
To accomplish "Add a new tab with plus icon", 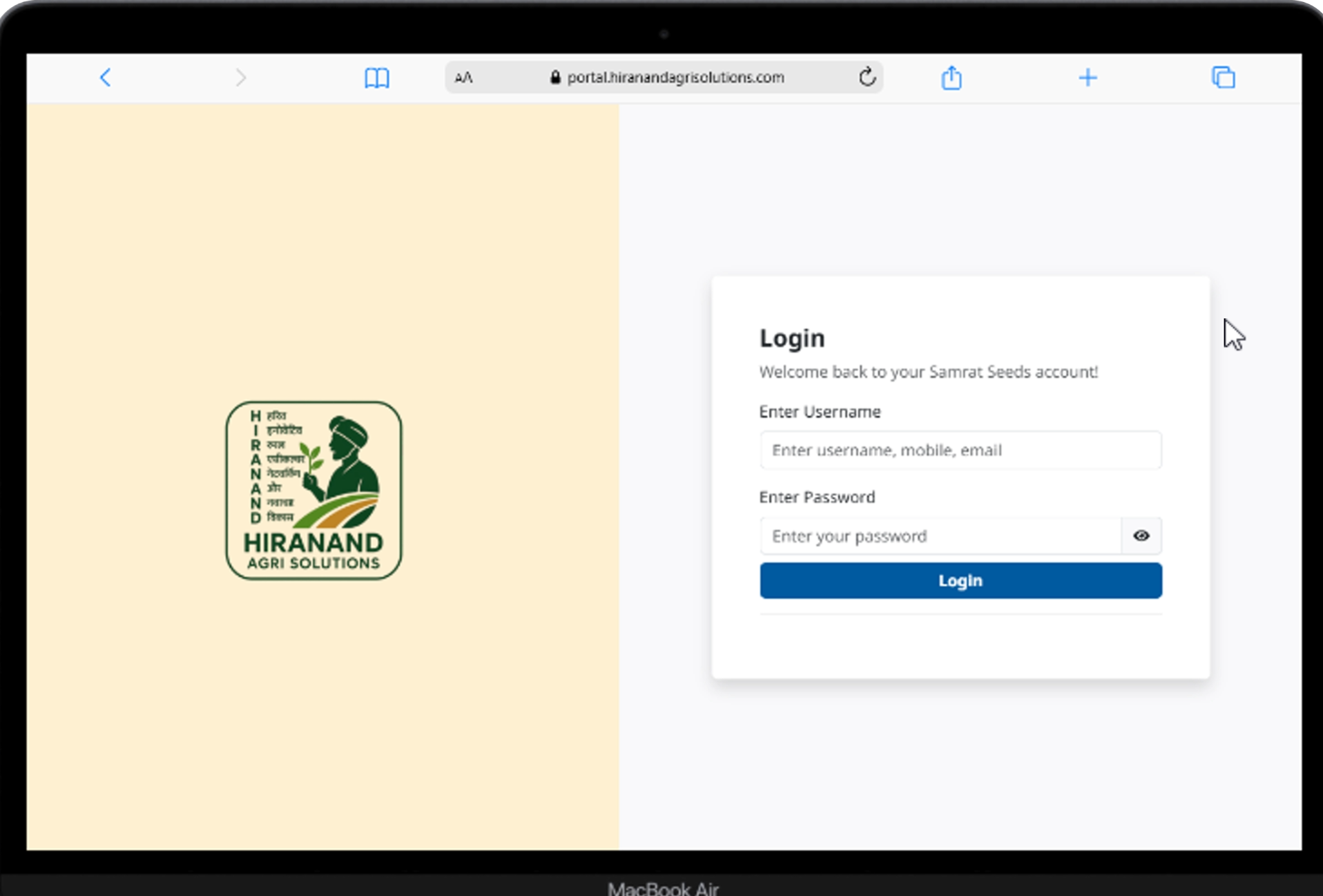I will 1087,77.
